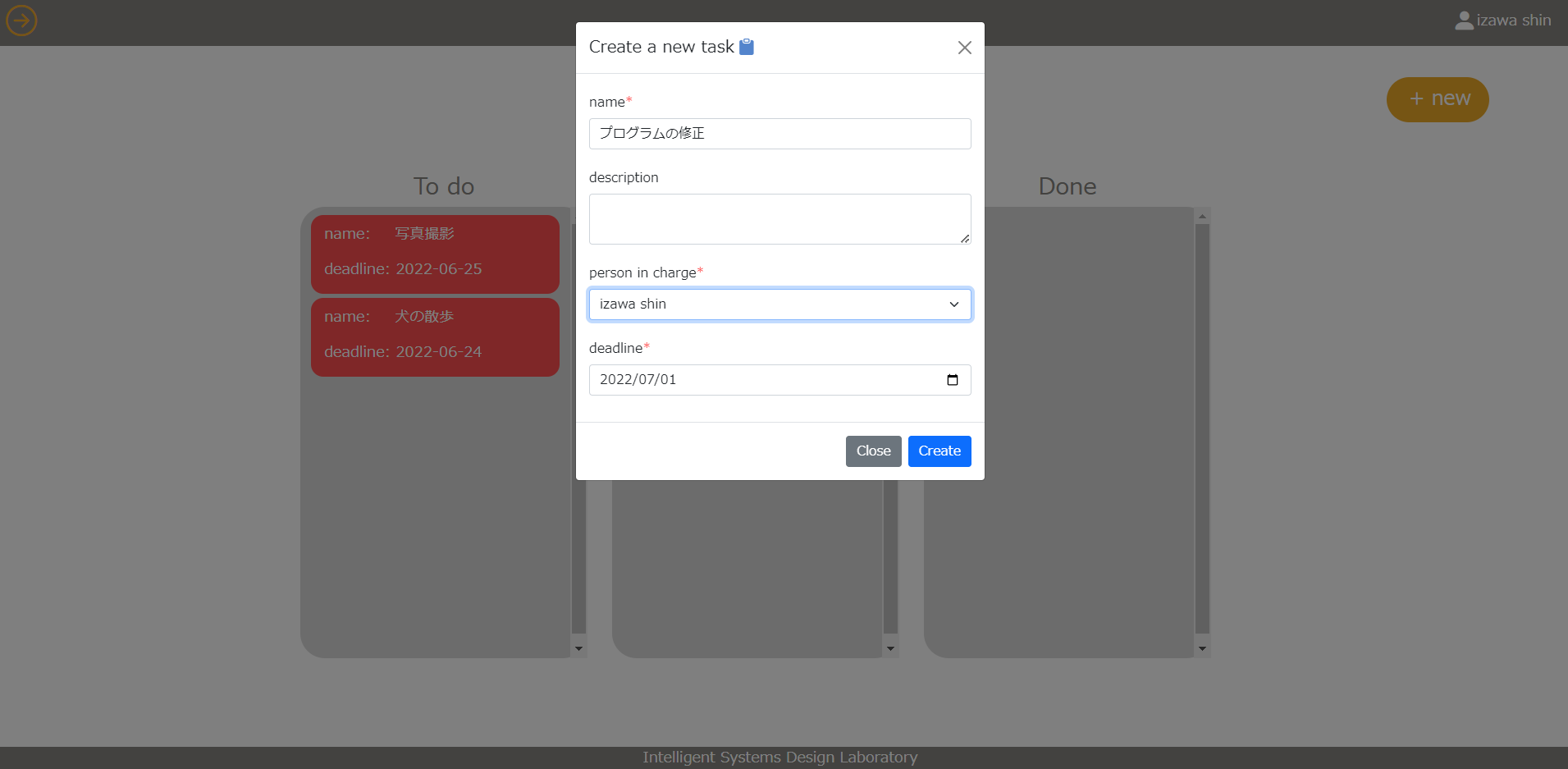The image size is (1568, 769).
Task: Click the izawa shin username in the header
Action: coord(1514,21)
